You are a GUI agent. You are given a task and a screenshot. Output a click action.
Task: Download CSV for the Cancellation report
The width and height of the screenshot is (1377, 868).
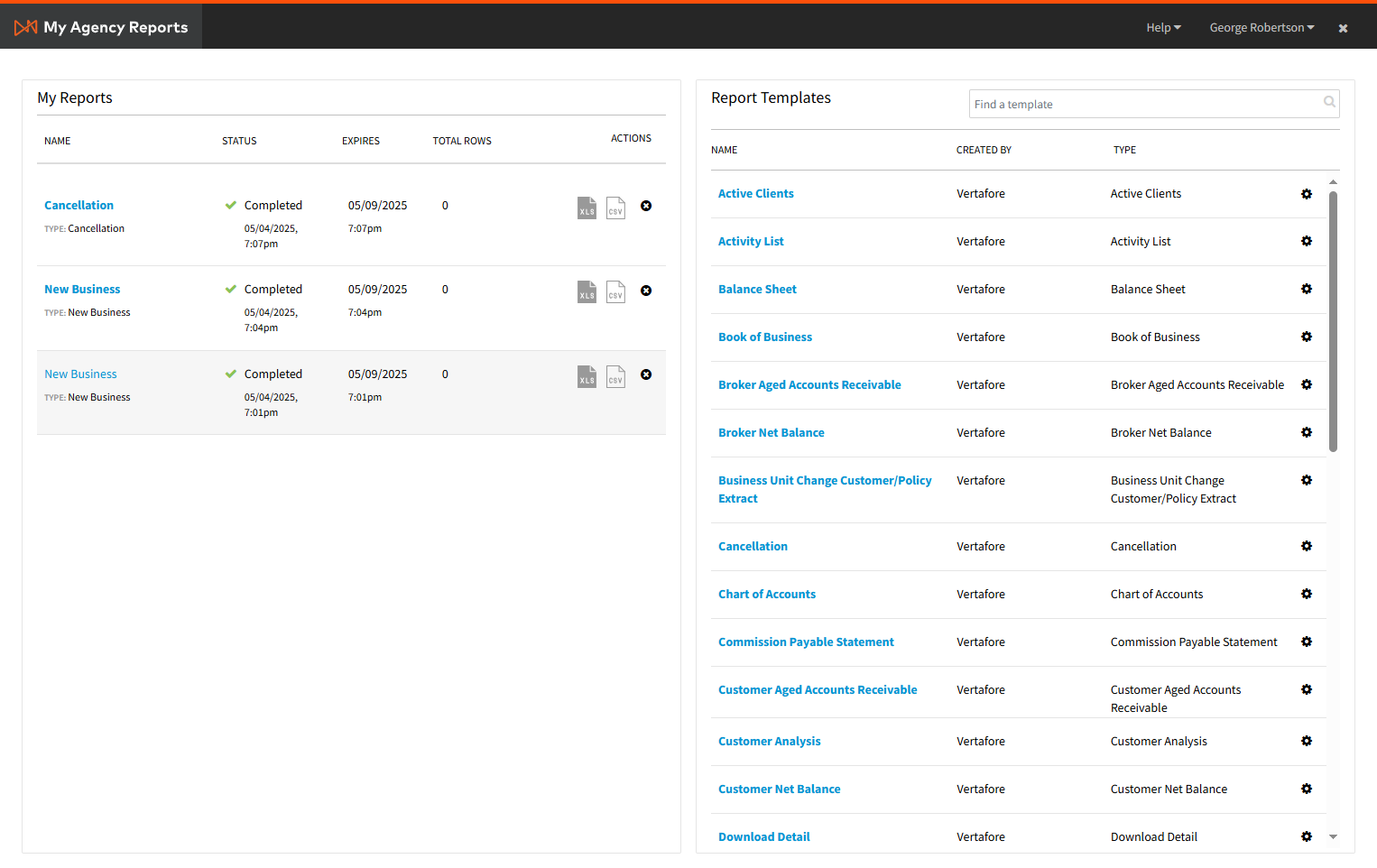click(x=615, y=208)
